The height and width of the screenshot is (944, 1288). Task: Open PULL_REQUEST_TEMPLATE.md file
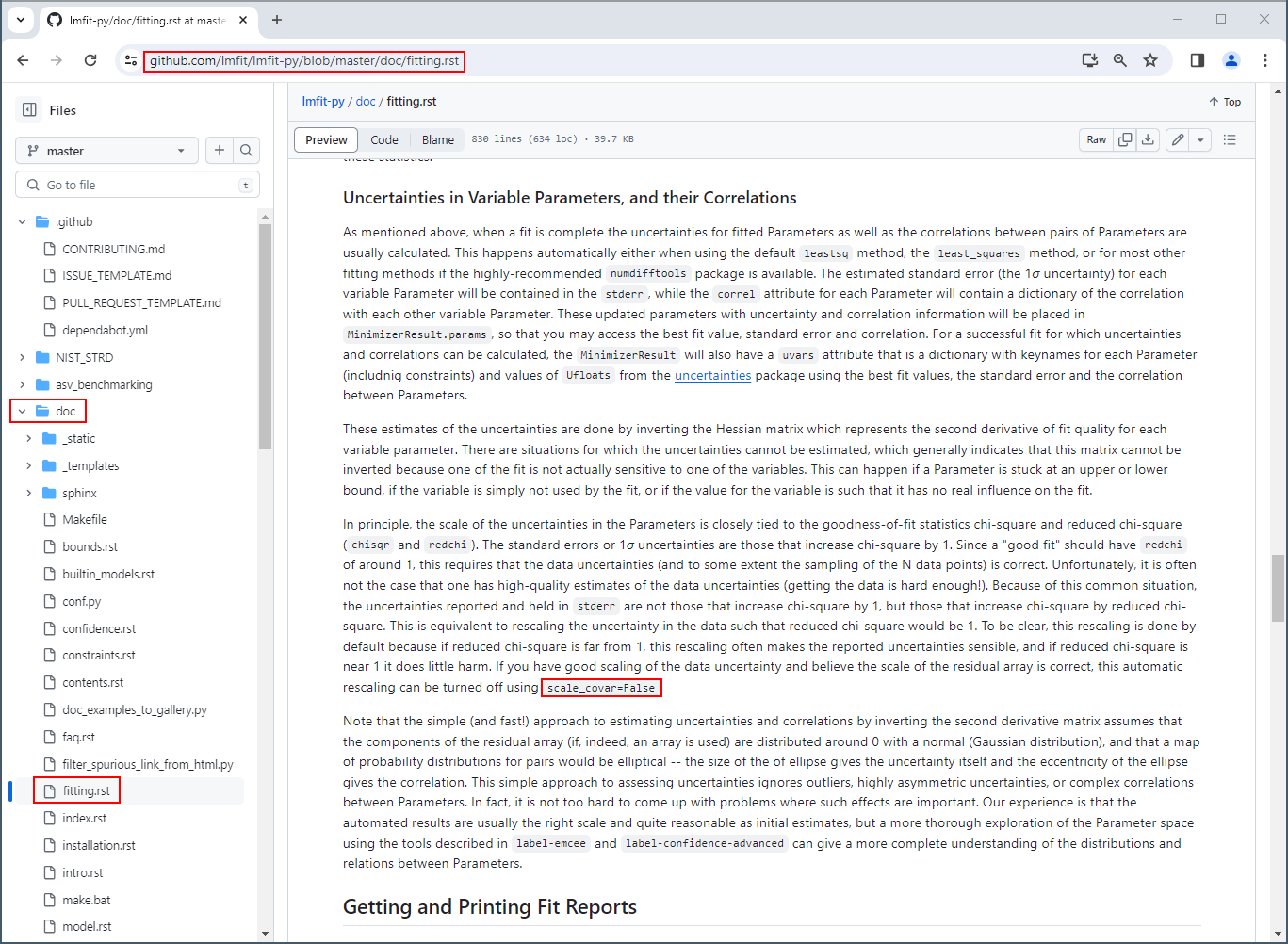click(x=141, y=303)
